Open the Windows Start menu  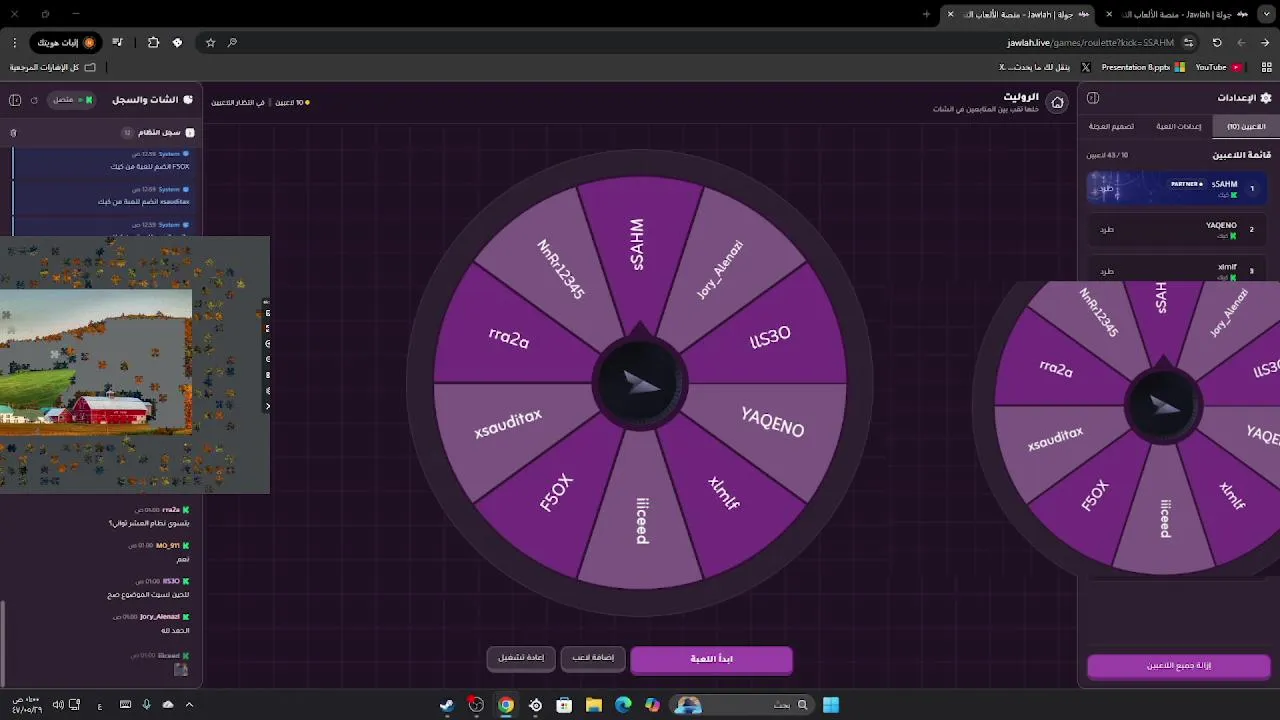click(831, 705)
